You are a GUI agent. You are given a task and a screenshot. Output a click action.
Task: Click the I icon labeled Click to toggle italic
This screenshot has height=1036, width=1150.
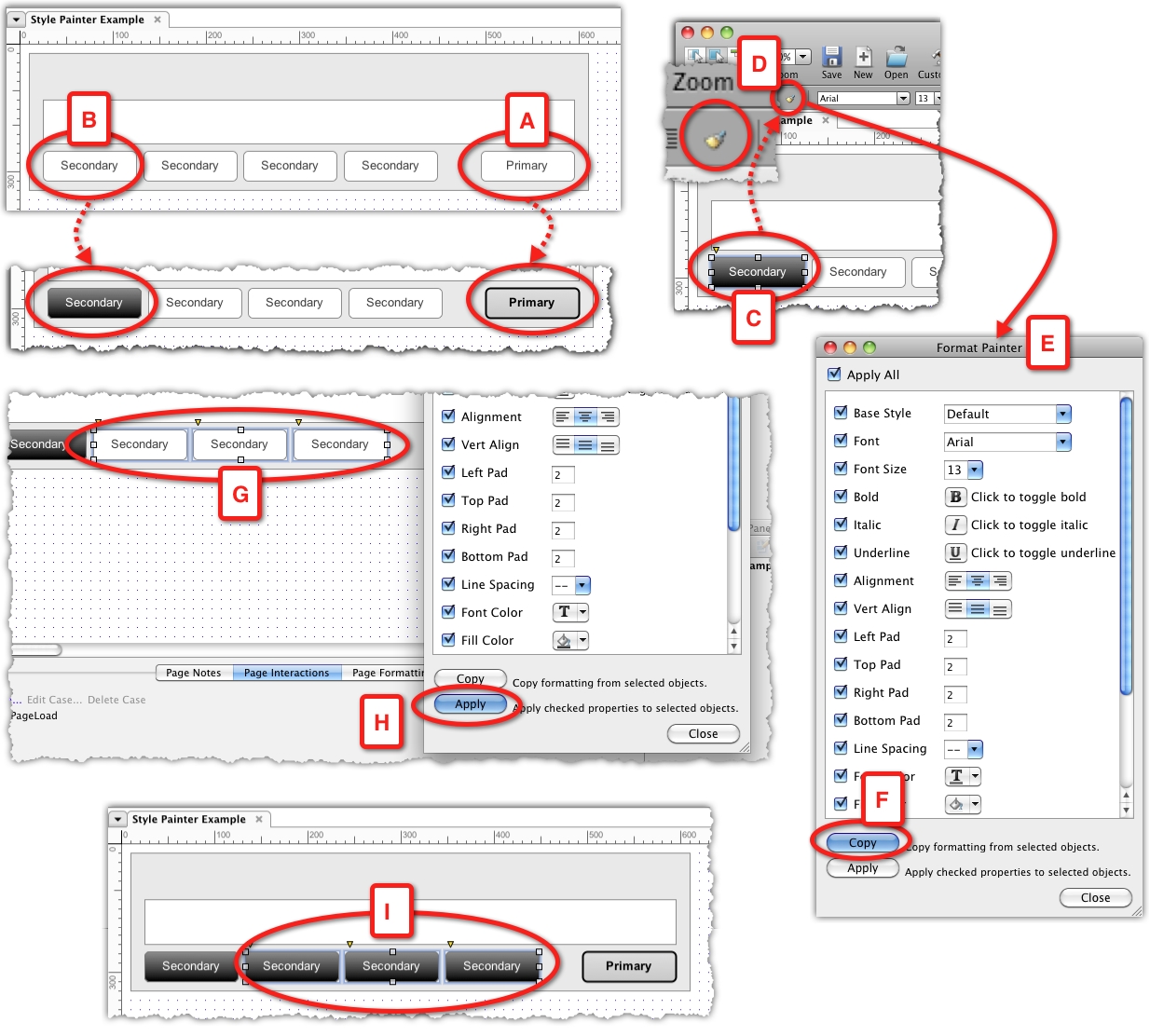[x=955, y=525]
